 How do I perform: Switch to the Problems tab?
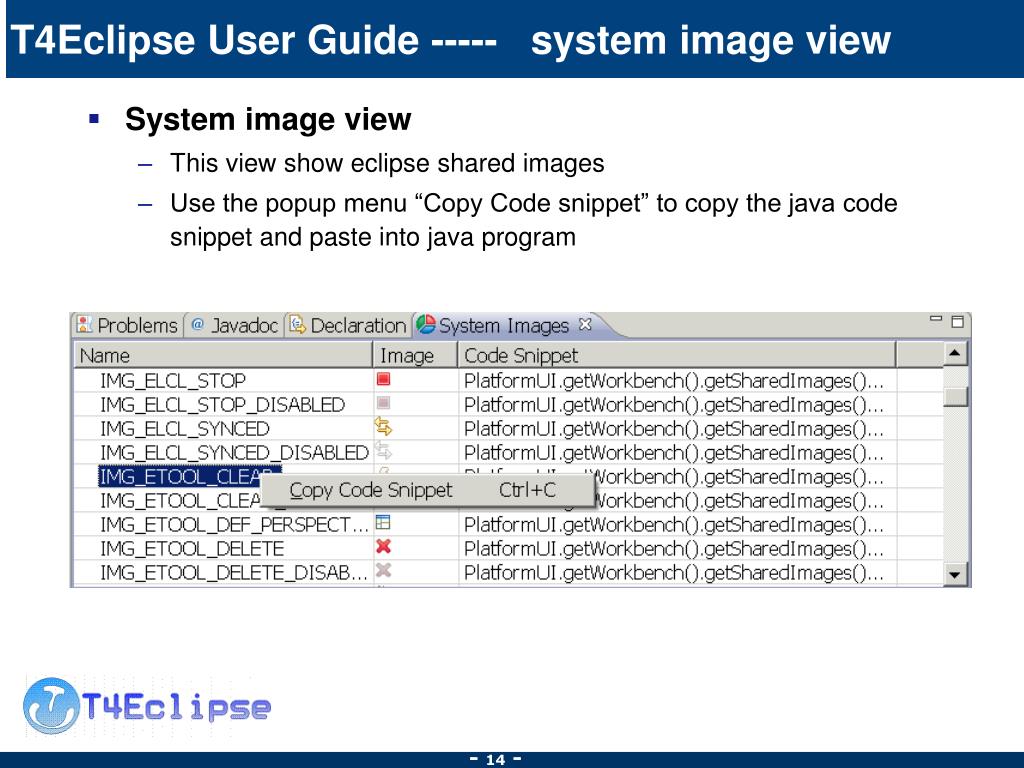127,325
